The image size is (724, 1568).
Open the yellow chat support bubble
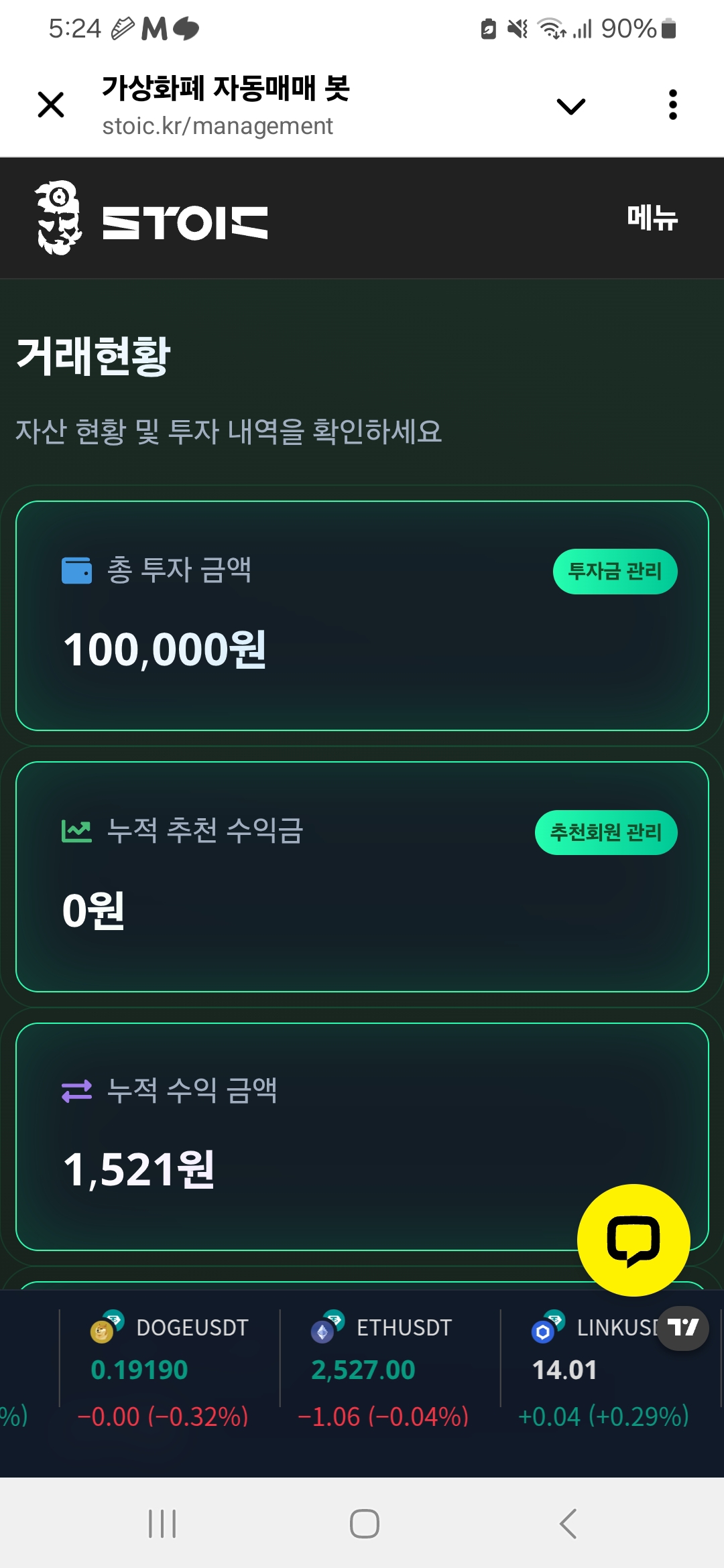(633, 1240)
